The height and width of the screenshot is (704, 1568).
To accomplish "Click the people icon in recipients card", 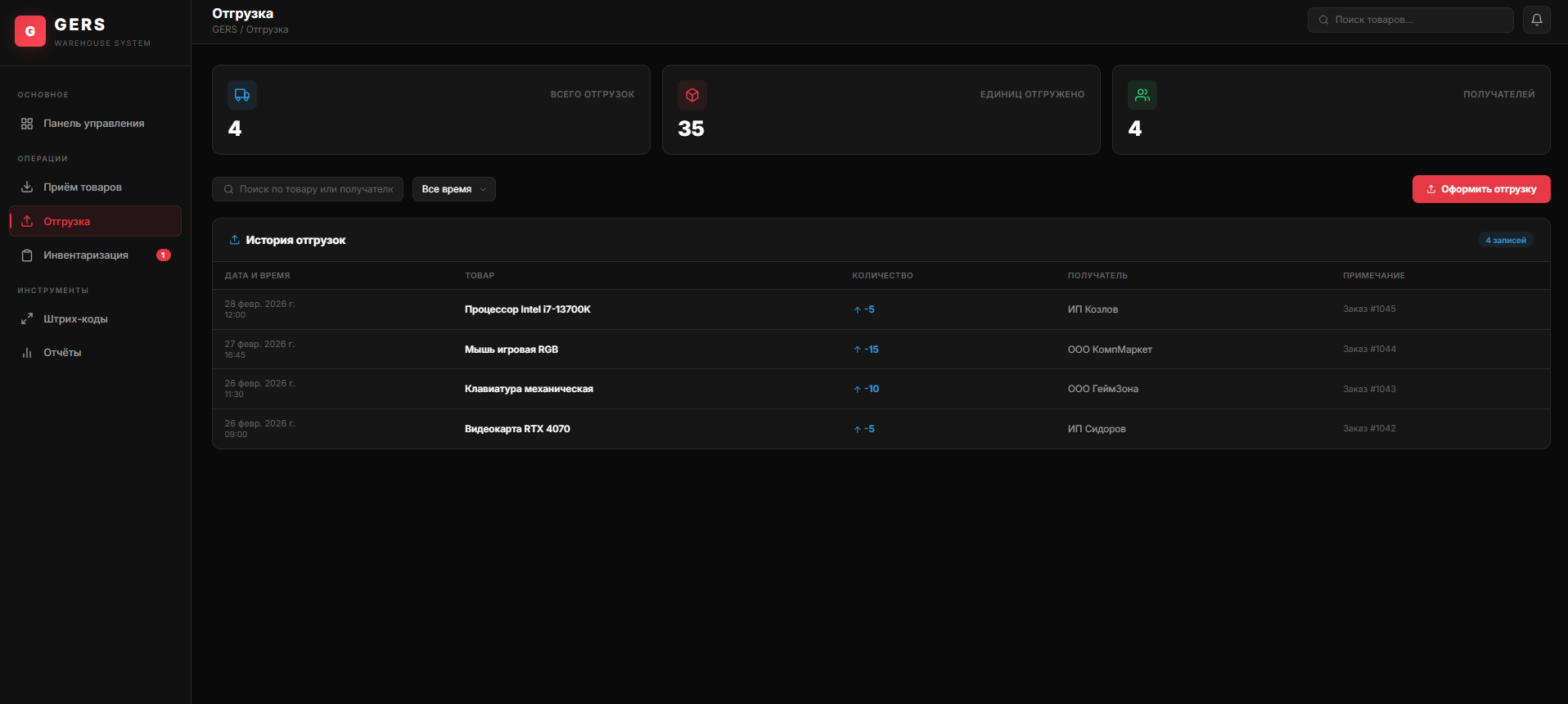I will (x=1142, y=95).
